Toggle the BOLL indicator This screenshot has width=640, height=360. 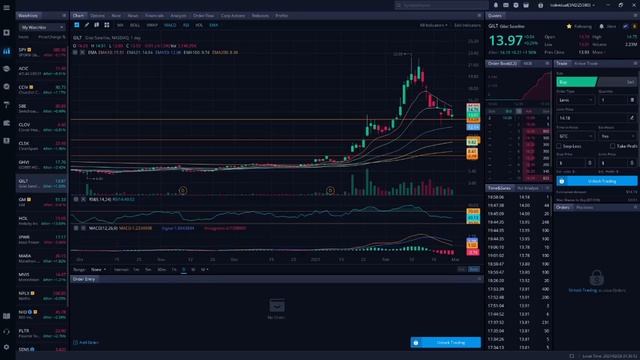(135, 25)
